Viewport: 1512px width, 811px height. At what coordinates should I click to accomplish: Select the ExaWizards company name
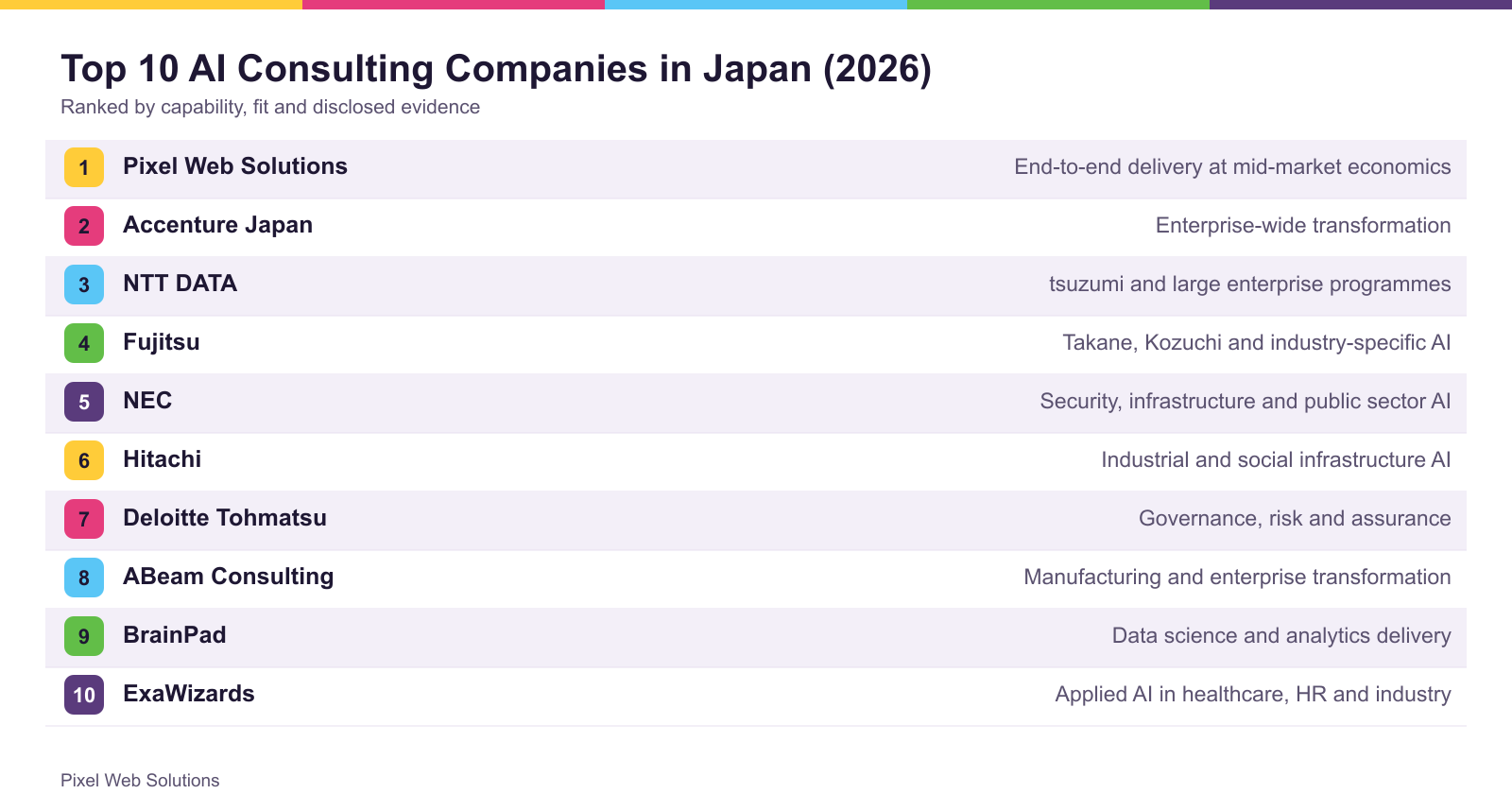point(189,694)
